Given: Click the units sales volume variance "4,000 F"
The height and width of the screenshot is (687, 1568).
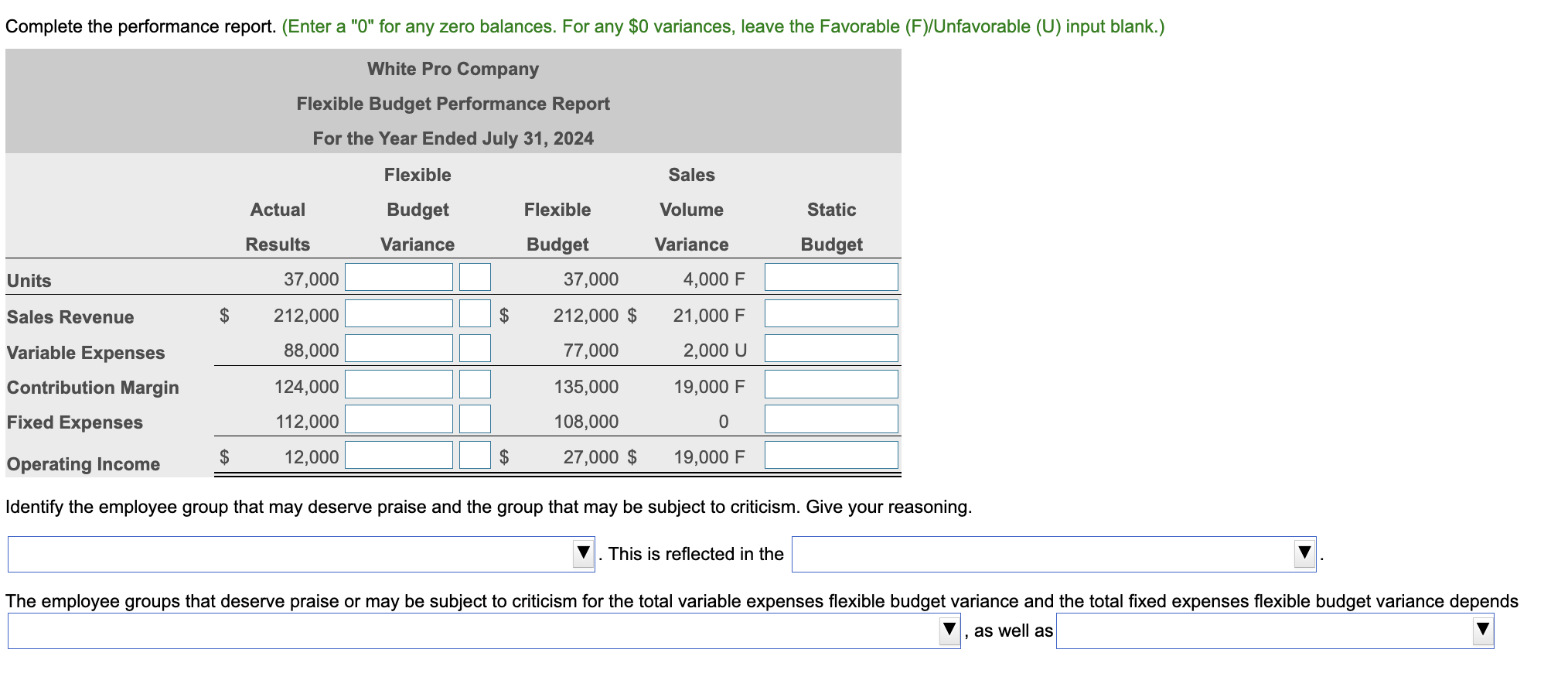Looking at the screenshot, I should (x=714, y=279).
